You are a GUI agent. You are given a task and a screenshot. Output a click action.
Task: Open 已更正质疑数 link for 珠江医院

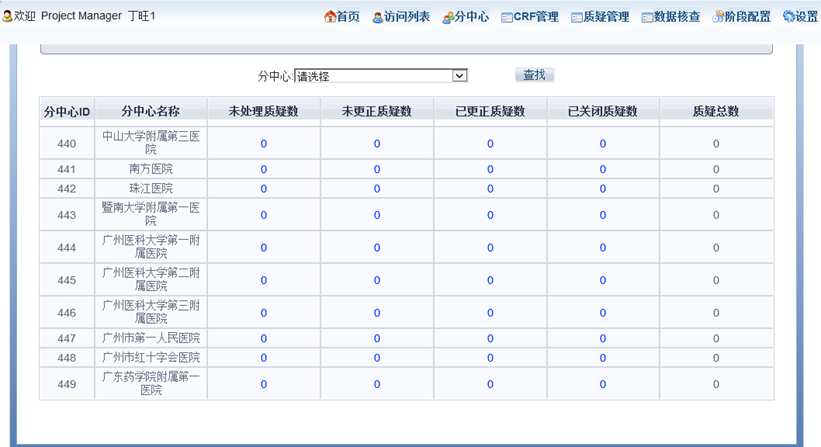tap(490, 188)
